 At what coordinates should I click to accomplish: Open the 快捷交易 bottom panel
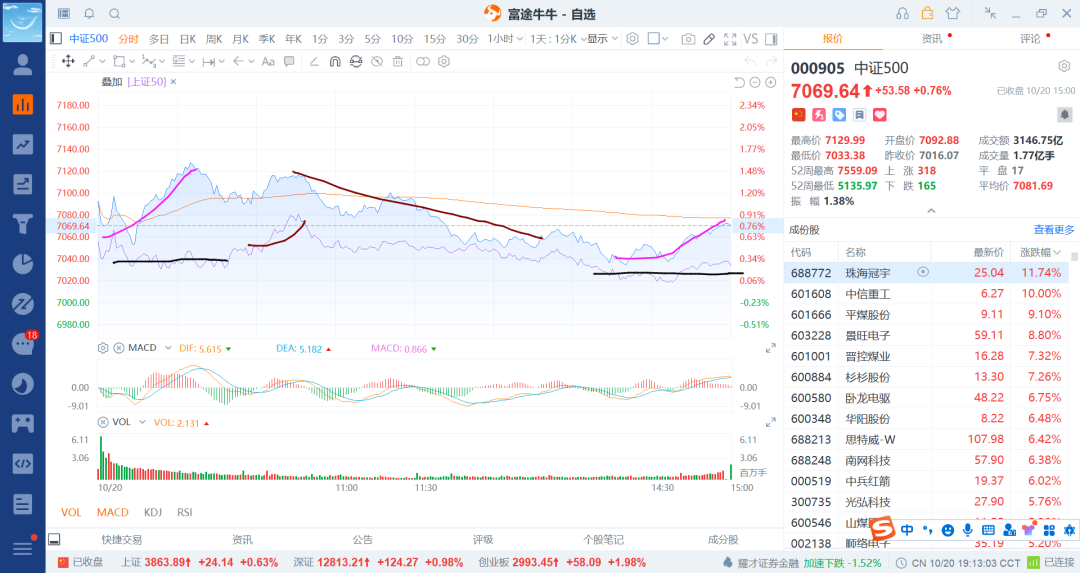pos(121,539)
